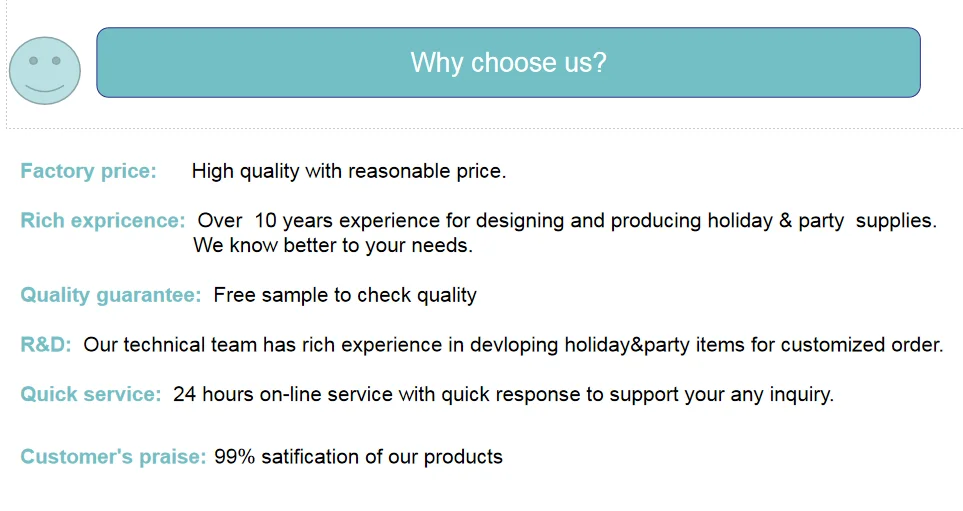Screen dimensions: 963x511
Task: Click '99% satification of our products'
Action: coord(359,456)
